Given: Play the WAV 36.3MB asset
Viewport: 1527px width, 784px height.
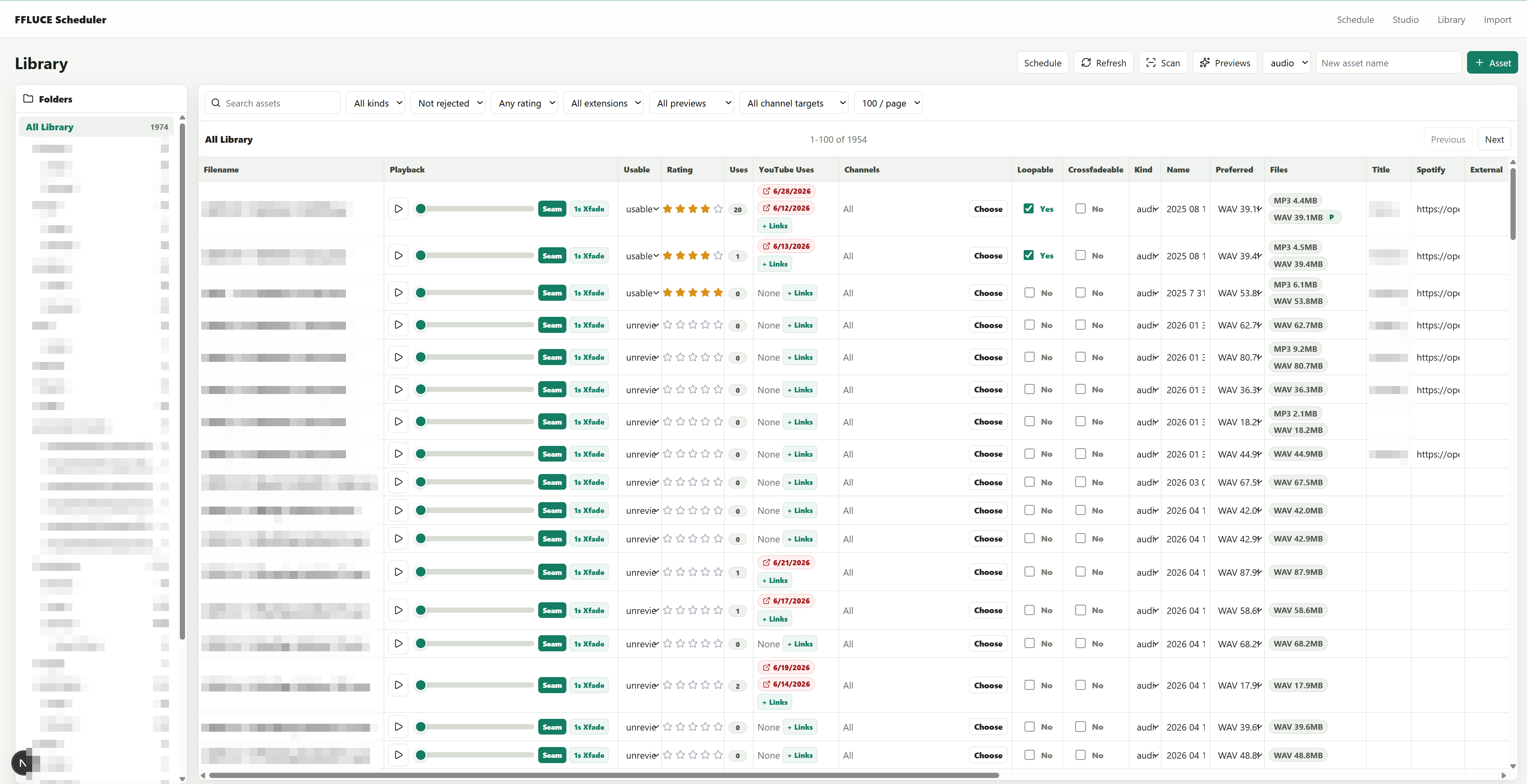Looking at the screenshot, I should click(398, 389).
